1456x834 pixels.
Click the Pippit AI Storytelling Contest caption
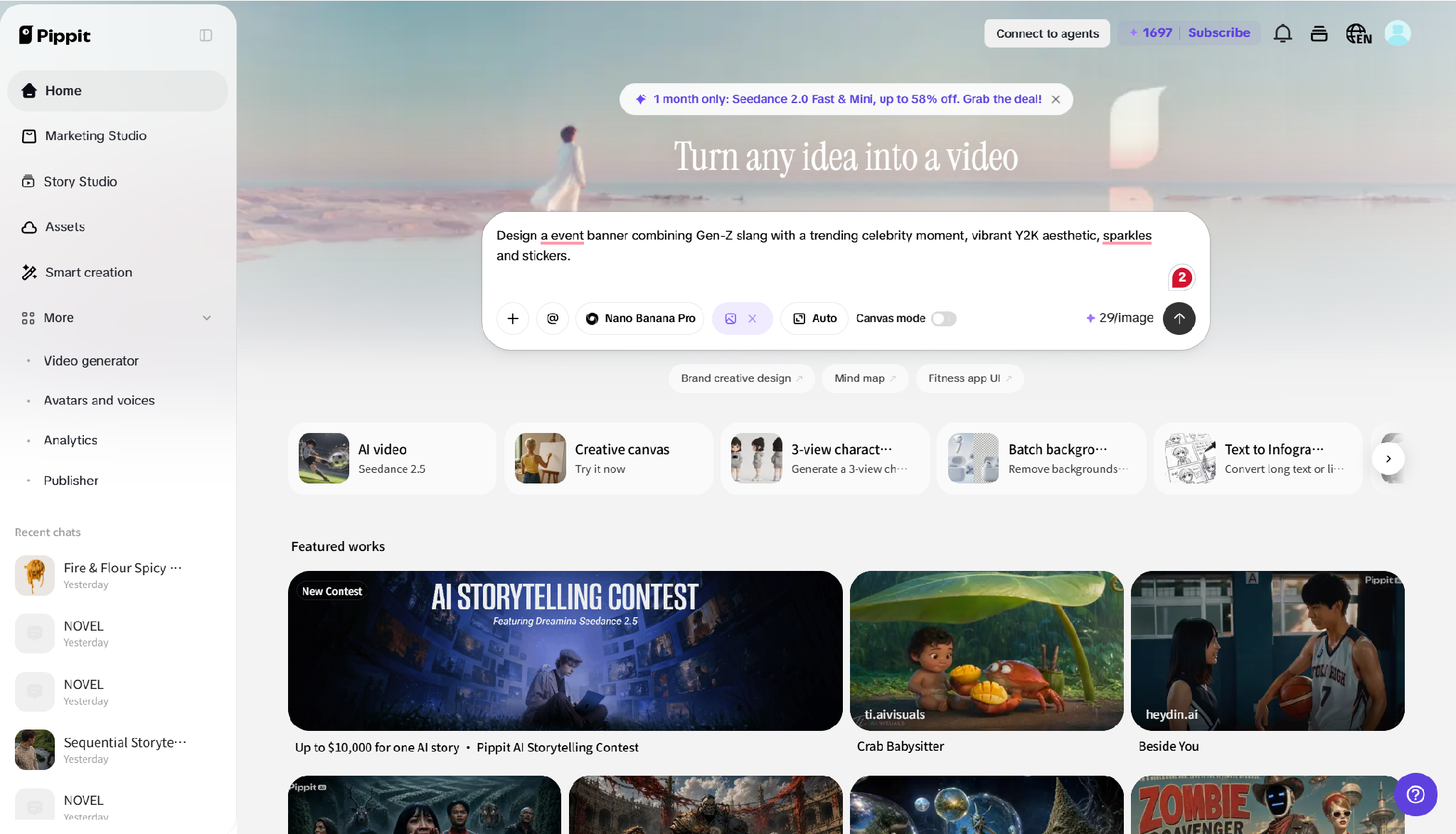point(558,747)
